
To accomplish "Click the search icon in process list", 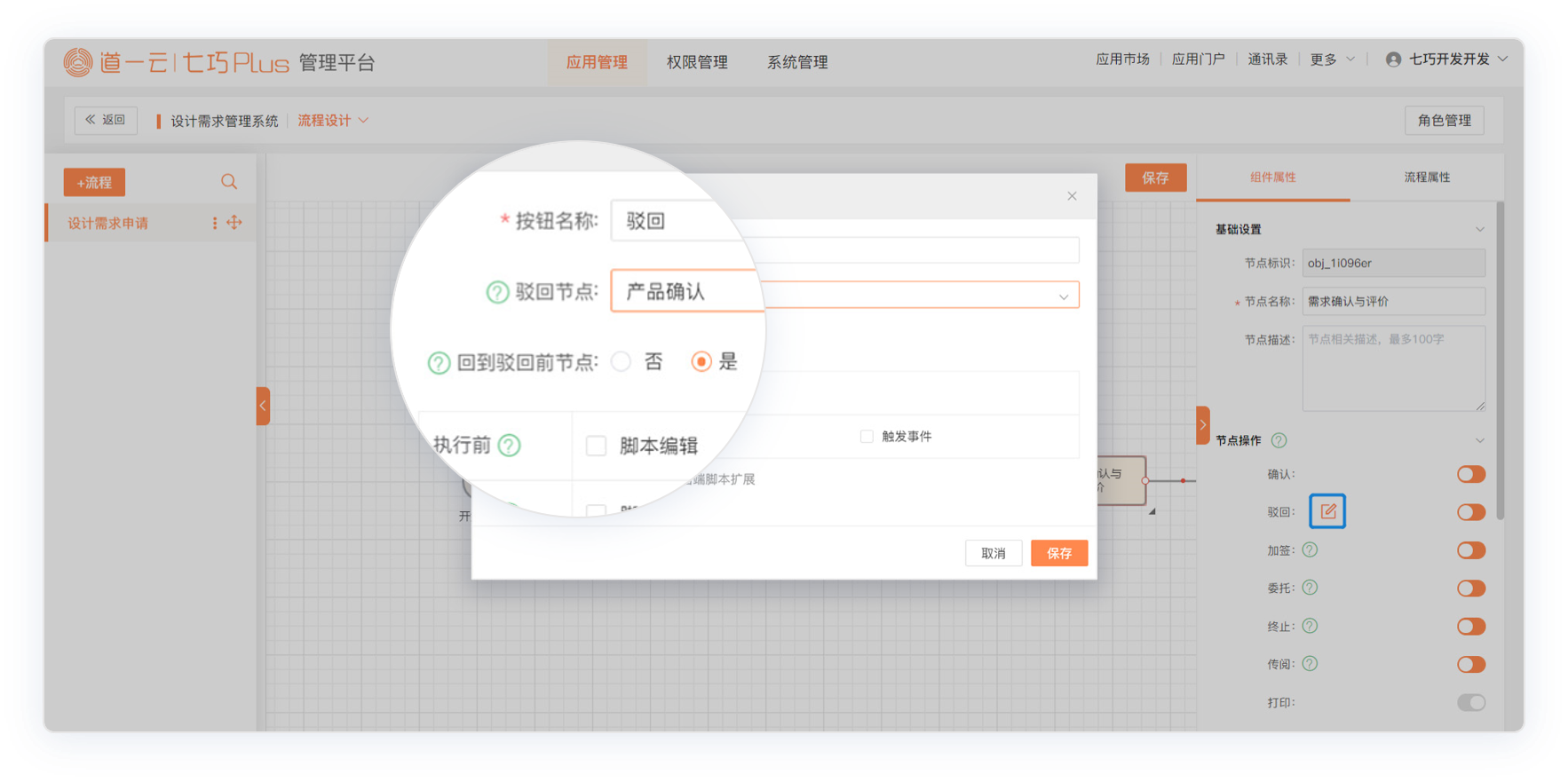I will pos(228,182).
